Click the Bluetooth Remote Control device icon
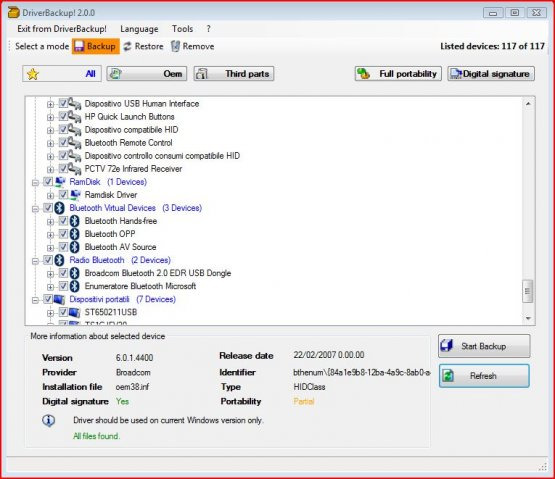The height and width of the screenshot is (479, 555). [x=74, y=143]
